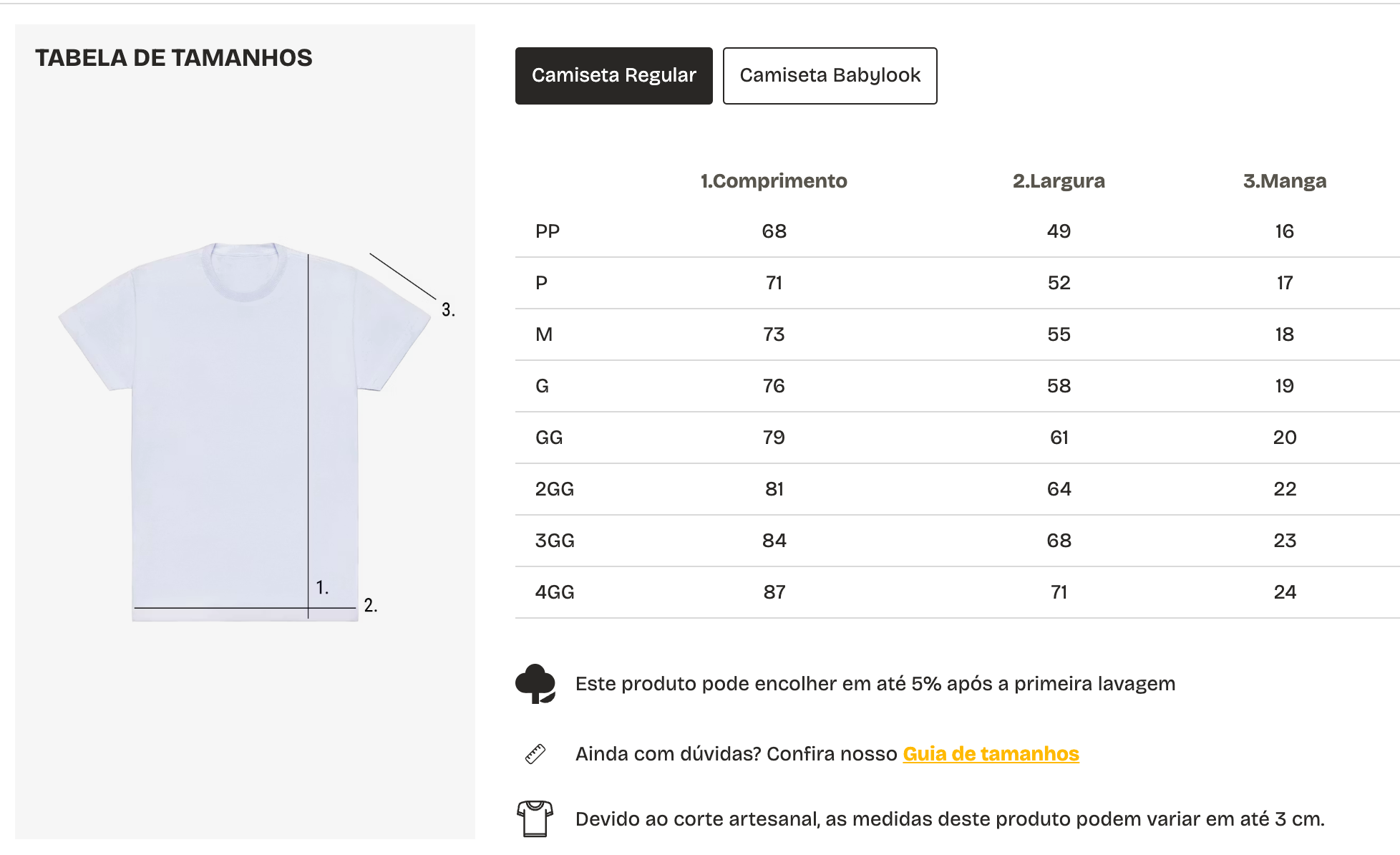Switch to the Camiseta Babylook tab
Screen dimensions: 1400x855
pyautogui.click(x=830, y=76)
